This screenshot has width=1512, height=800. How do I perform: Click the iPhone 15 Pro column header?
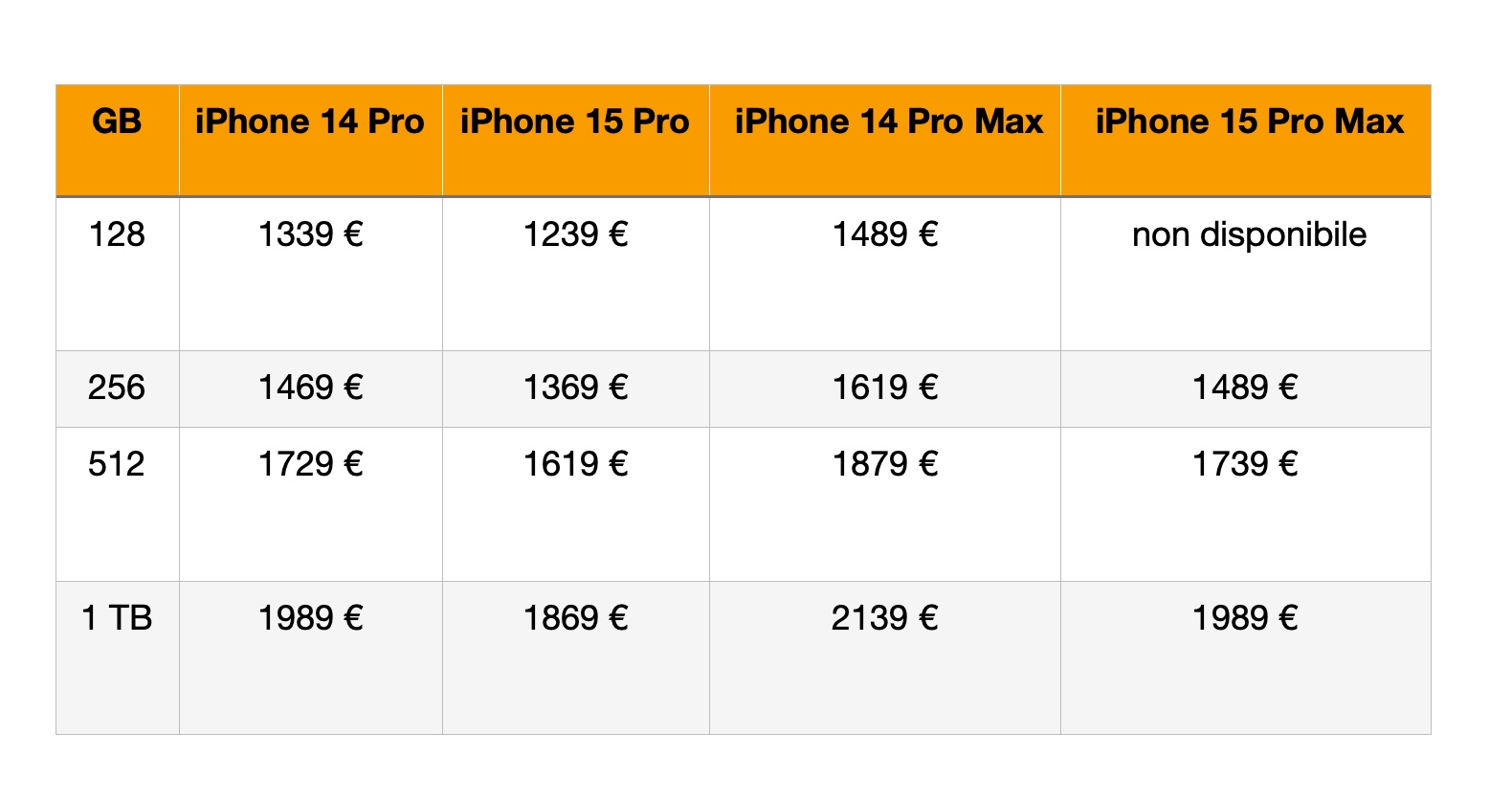tap(574, 122)
